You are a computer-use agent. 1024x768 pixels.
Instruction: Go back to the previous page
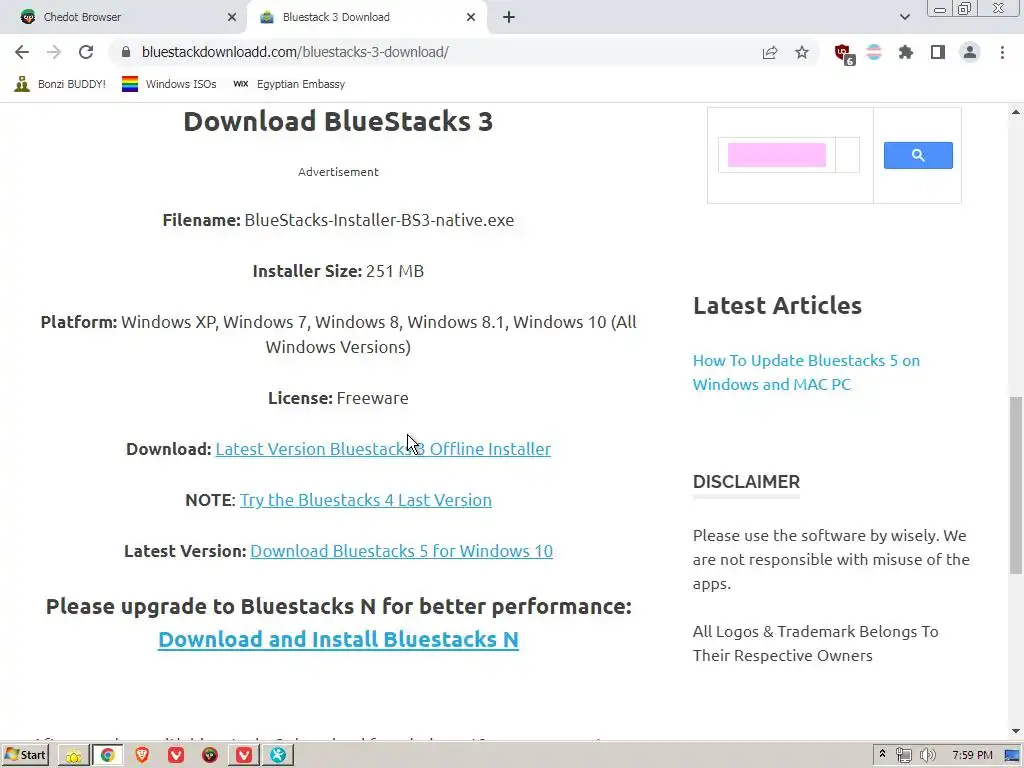point(22,52)
